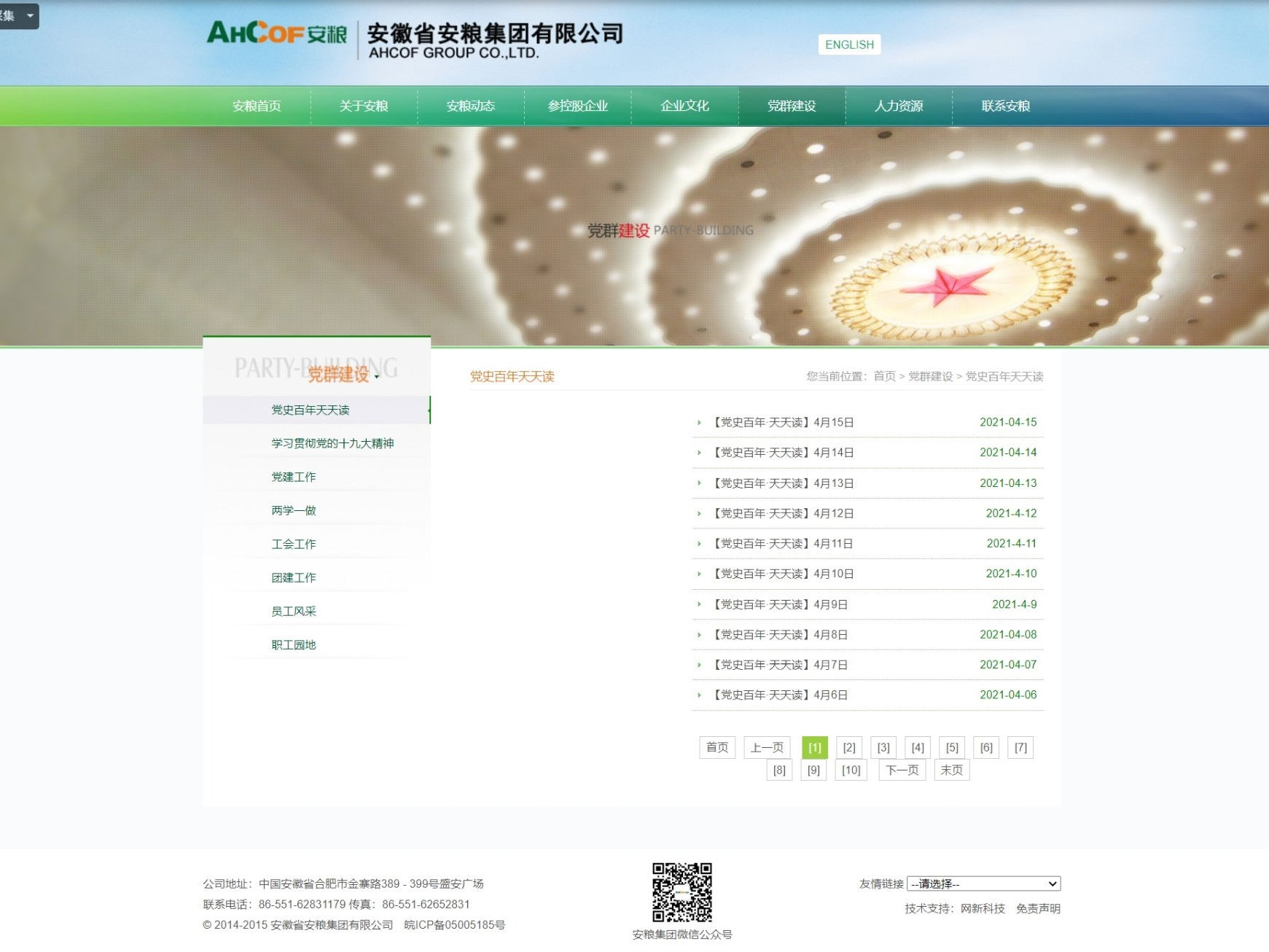
Task: Select 学习贯彻党的十九大精神 in sidebar
Action: (x=332, y=443)
